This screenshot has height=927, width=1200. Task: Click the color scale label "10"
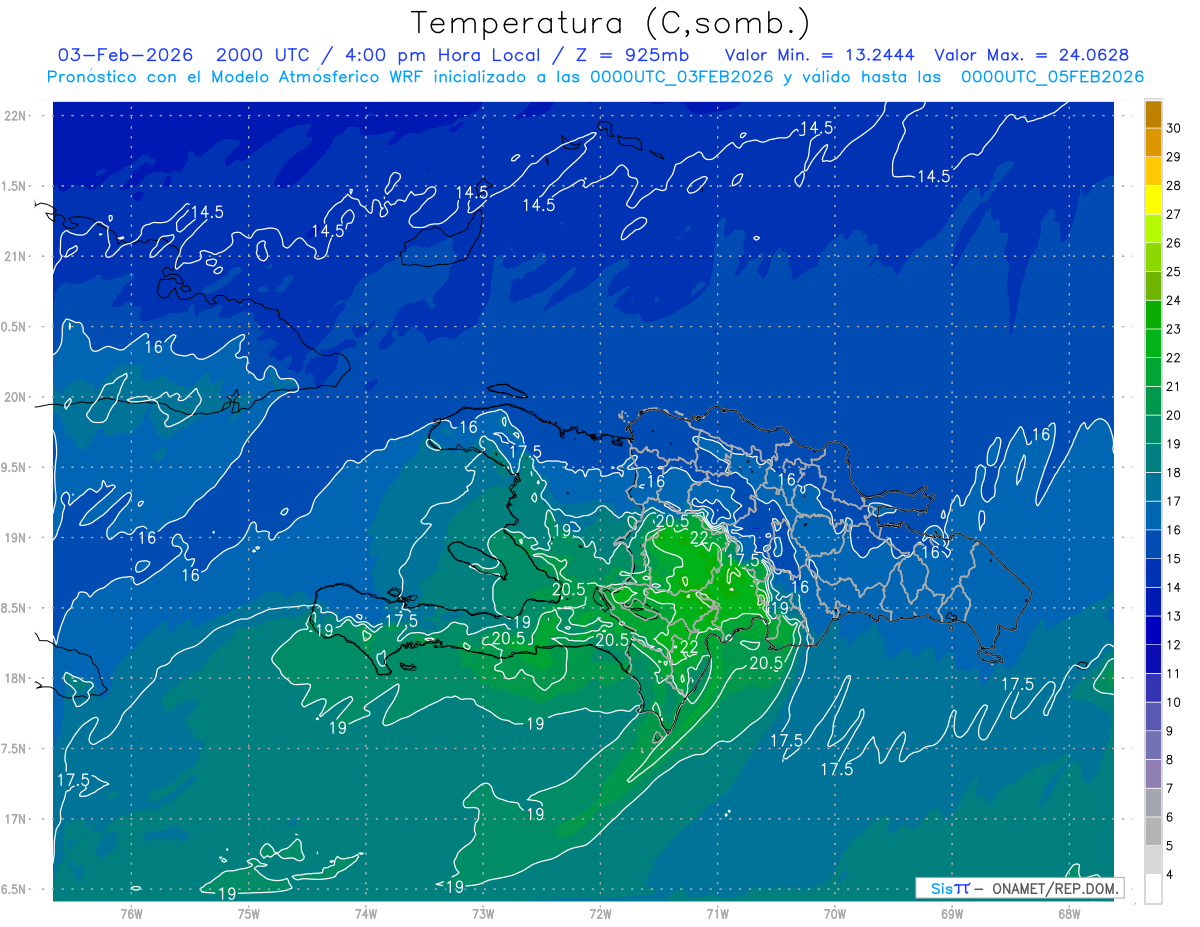pyautogui.click(x=1174, y=702)
